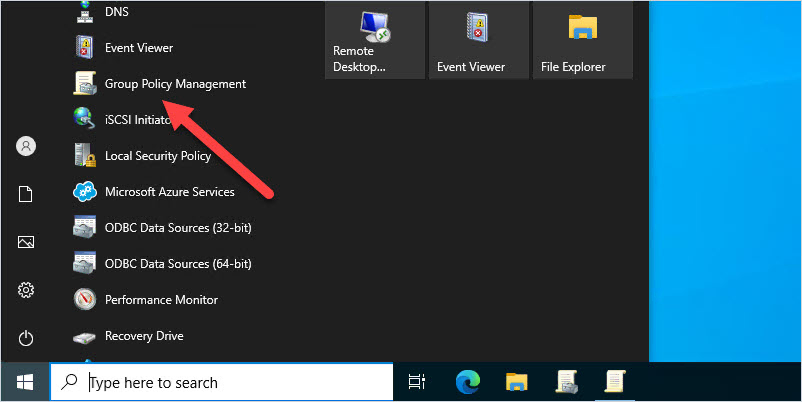This screenshot has width=802, height=402.
Task: Click the Windows Start button
Action: tap(25, 382)
